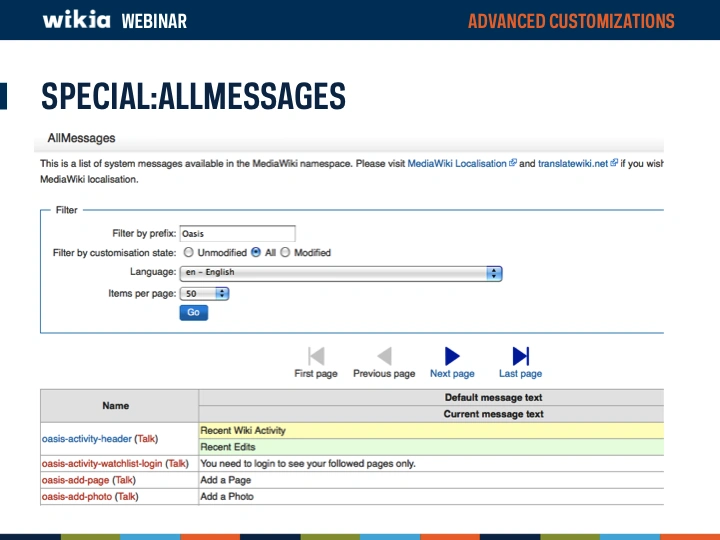The image size is (720, 540).
Task: Open the MediaWiki Localisation link
Action: pos(457,163)
